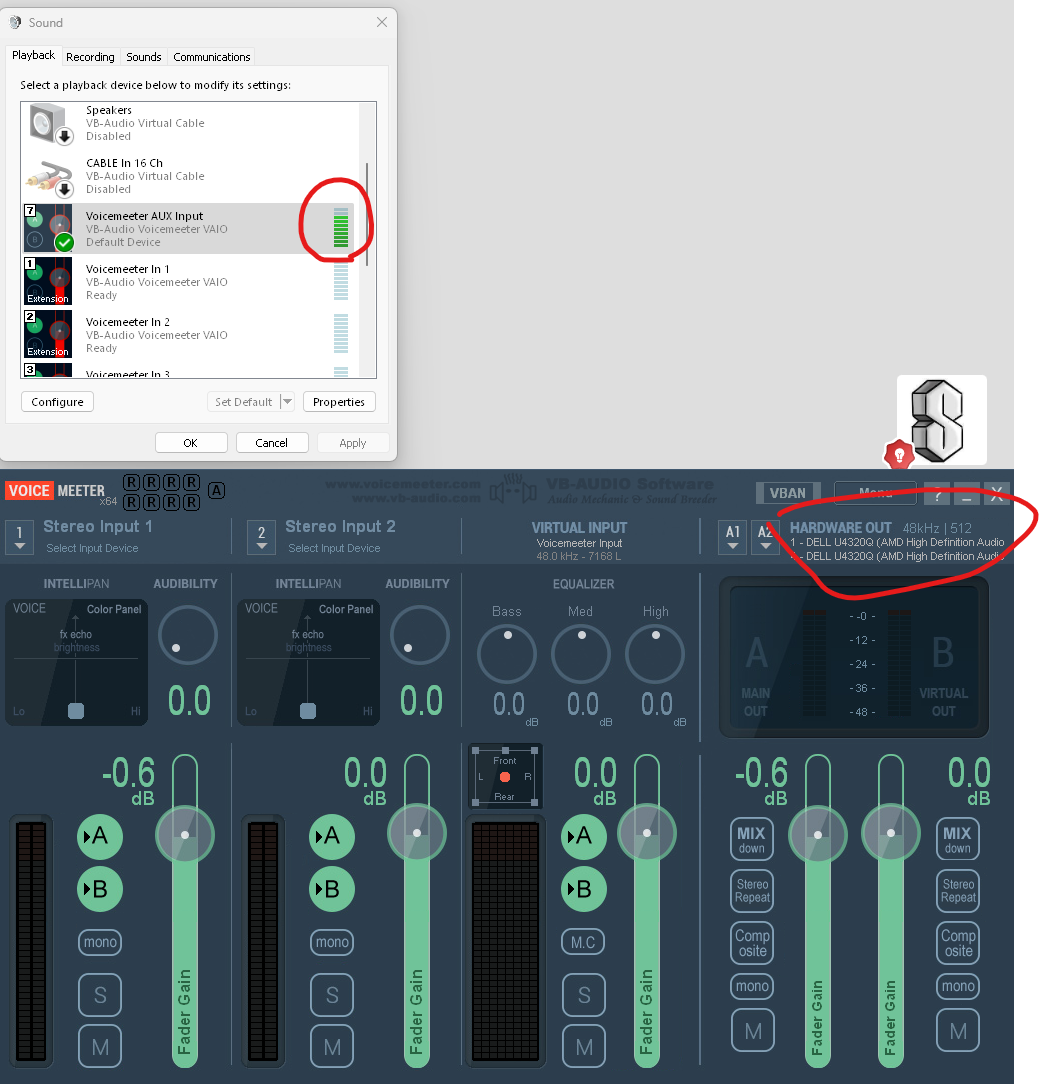1042x1084 pixels.
Task: Solo the Virtual Input strip
Action: 584,995
